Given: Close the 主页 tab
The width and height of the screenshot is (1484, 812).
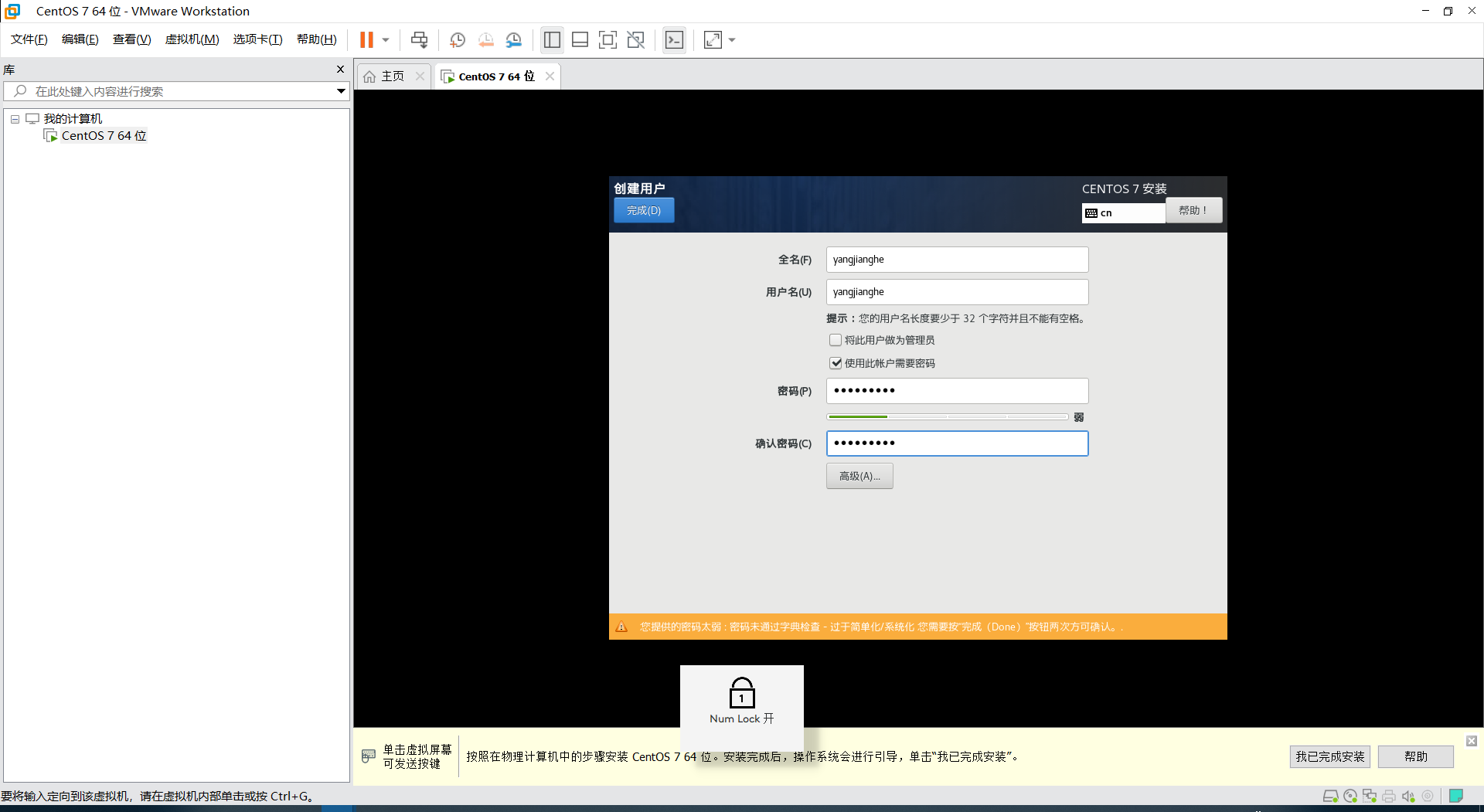Looking at the screenshot, I should tap(420, 76).
